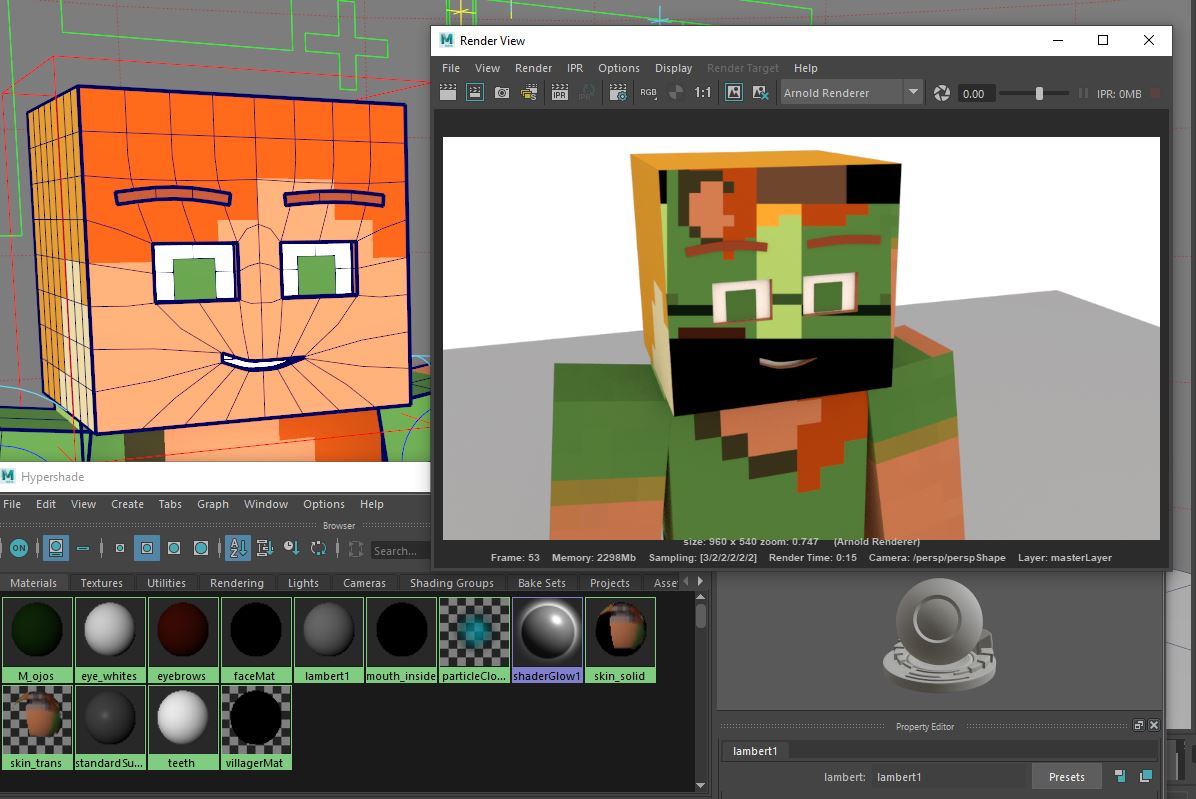Pause the IPR render with the pause icon
1196x799 pixels.
click(1083, 93)
